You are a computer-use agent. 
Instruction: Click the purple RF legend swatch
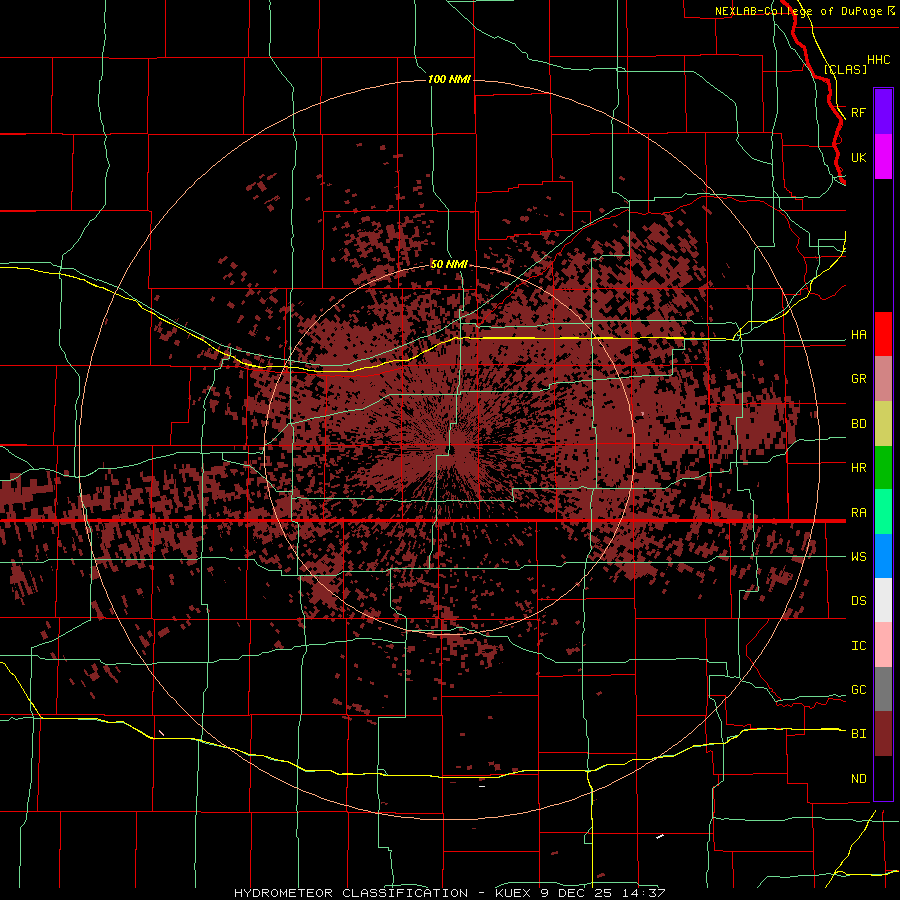point(883,112)
